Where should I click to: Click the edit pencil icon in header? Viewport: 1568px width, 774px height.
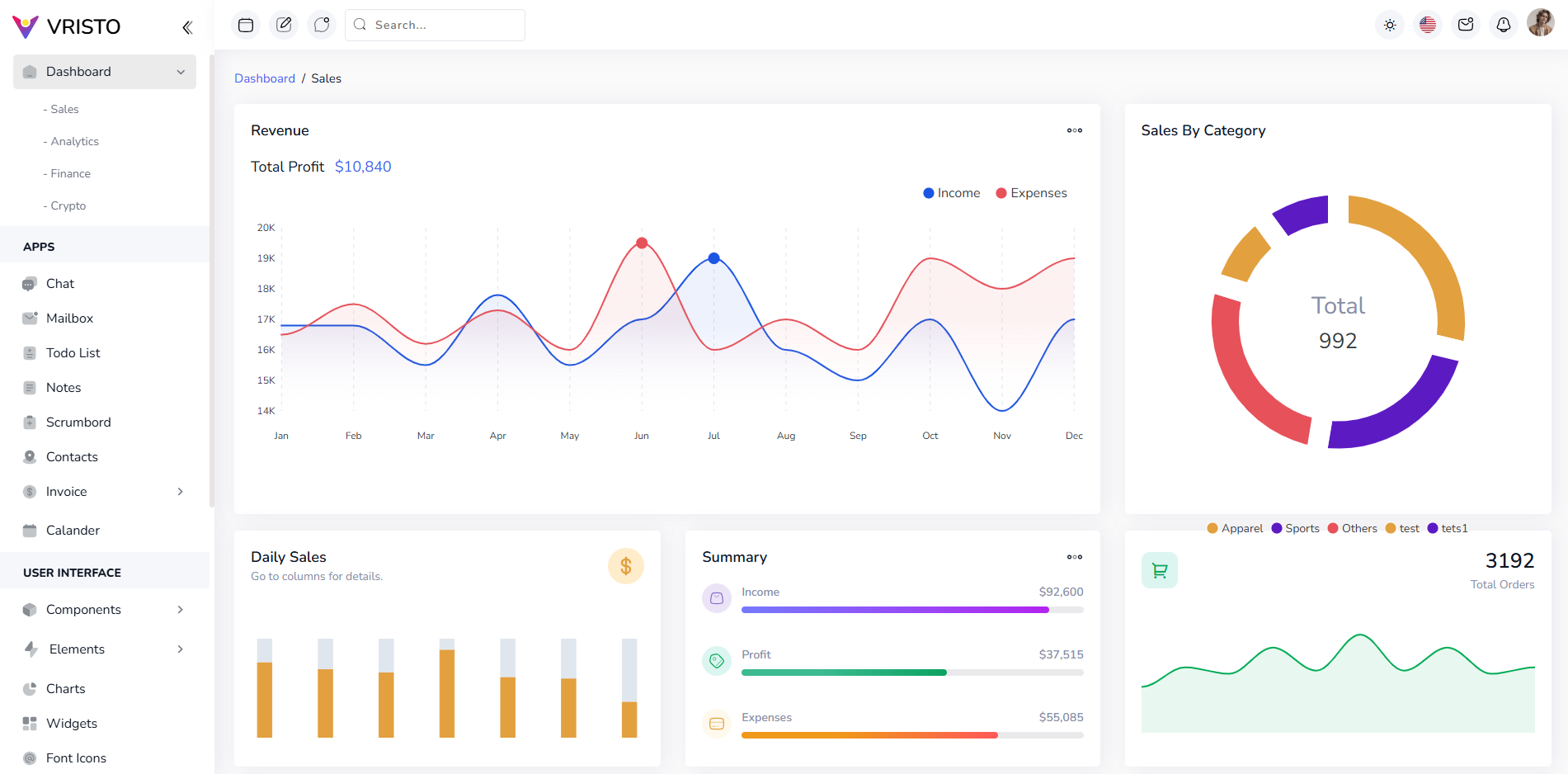(x=284, y=25)
